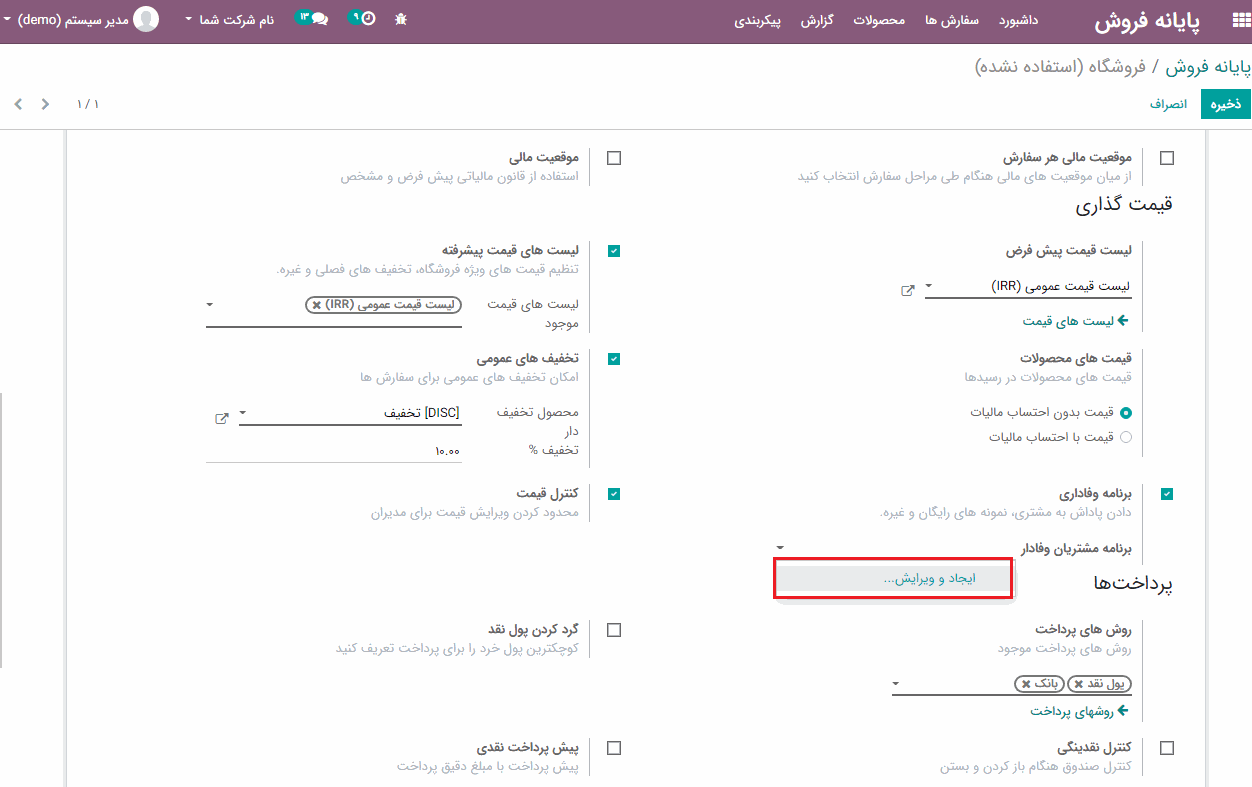Open the messages chat icon
This screenshot has height=787, width=1252.
318,19
